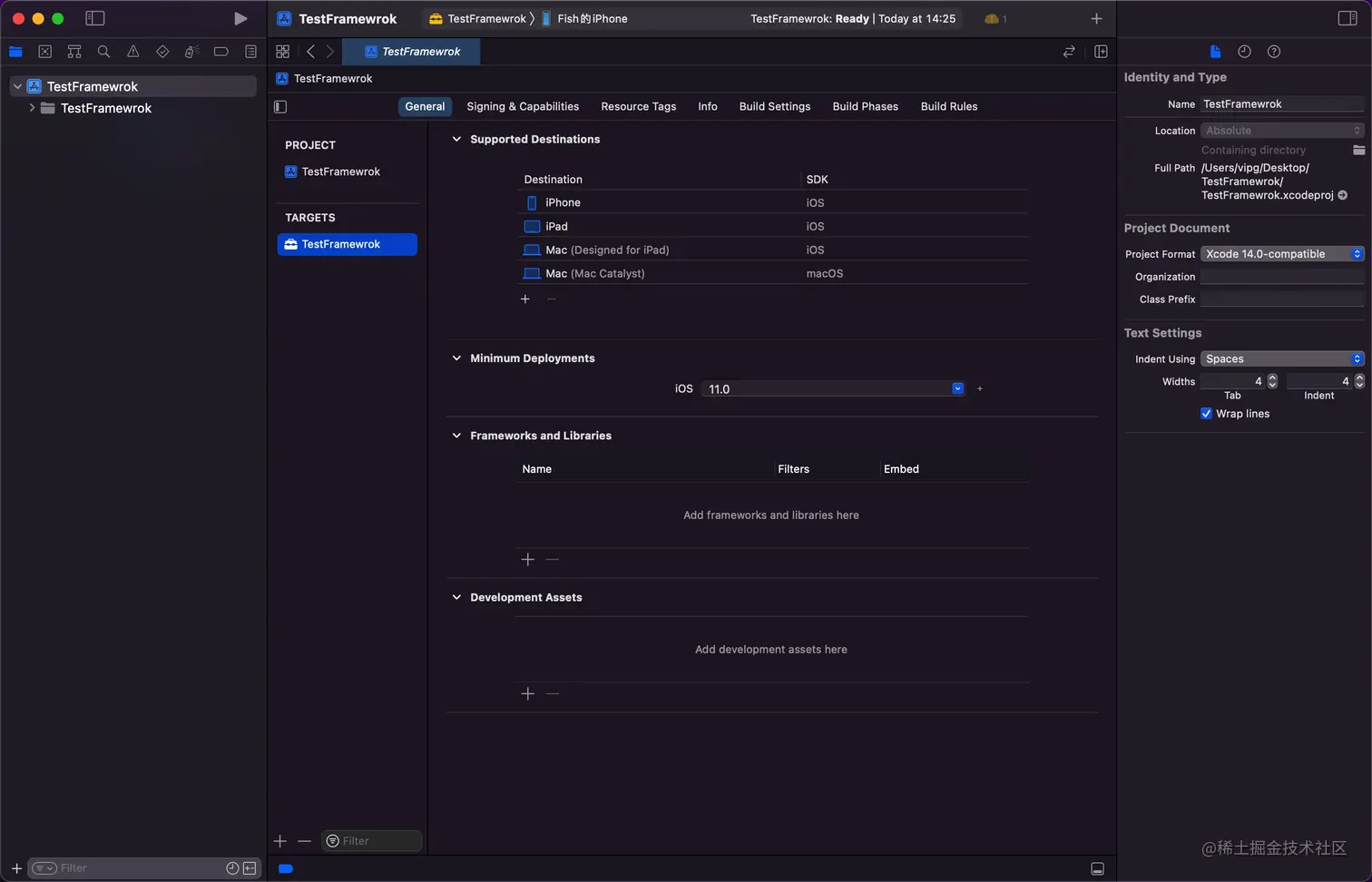Collapse the Minimum Deployments section

click(456, 358)
